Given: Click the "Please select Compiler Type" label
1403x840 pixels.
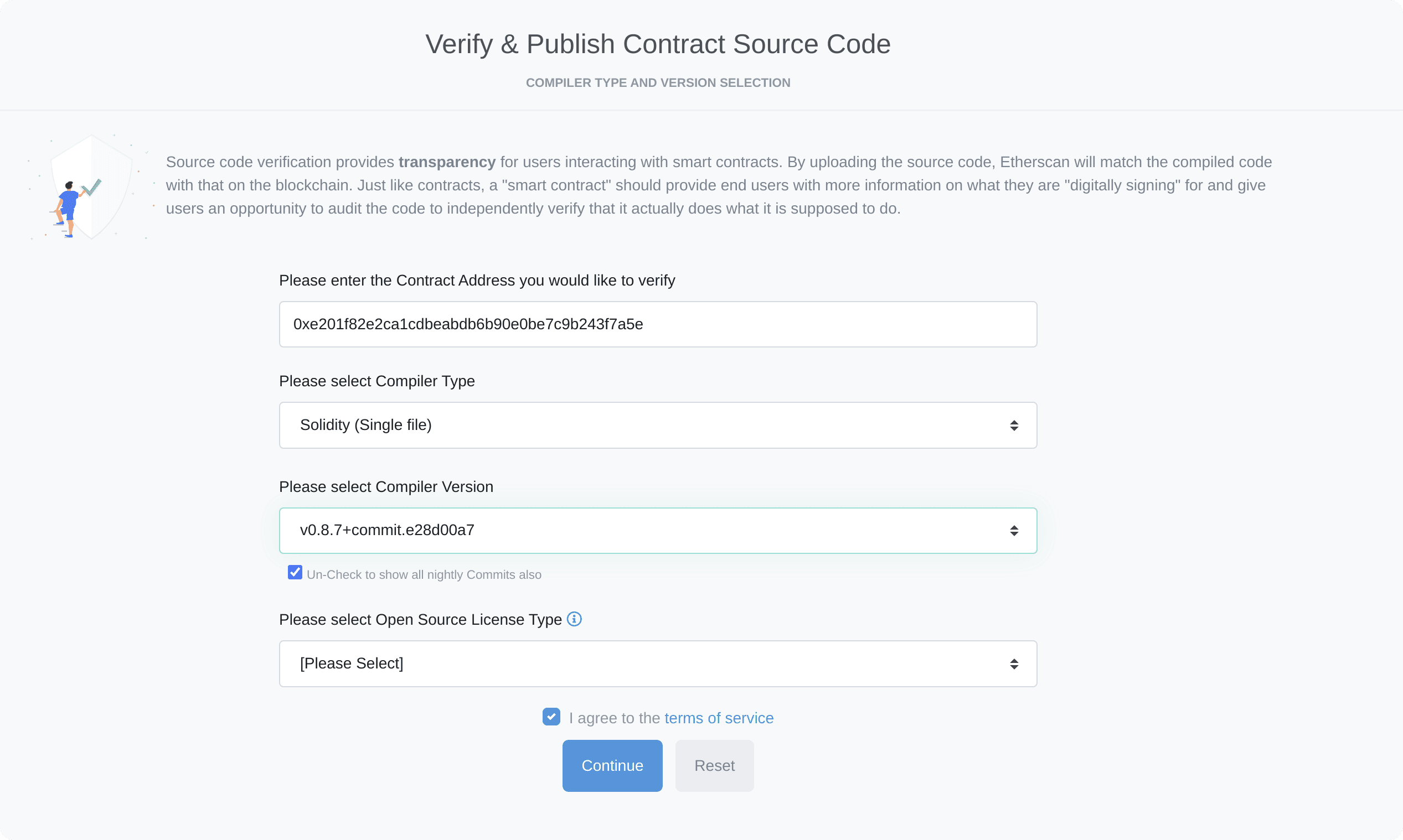Looking at the screenshot, I should [376, 381].
